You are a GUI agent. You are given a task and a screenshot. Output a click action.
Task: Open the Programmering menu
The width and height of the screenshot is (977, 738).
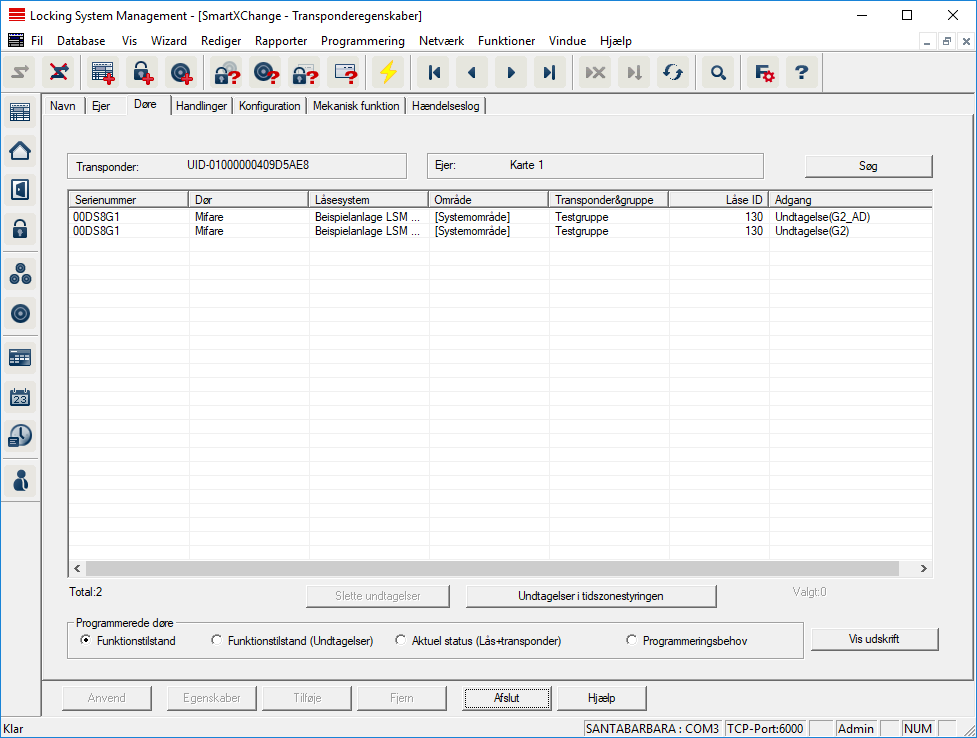coord(362,41)
